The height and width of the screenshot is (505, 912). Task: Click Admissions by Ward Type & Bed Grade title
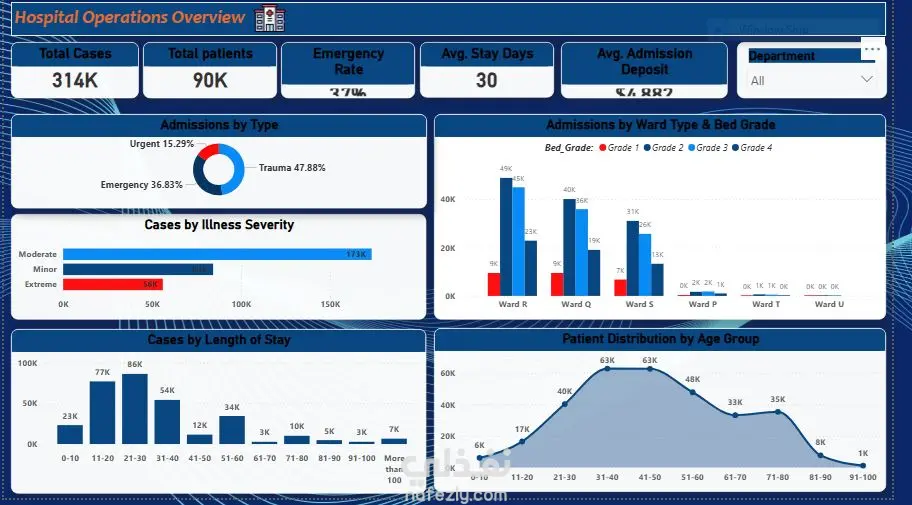tap(660, 125)
